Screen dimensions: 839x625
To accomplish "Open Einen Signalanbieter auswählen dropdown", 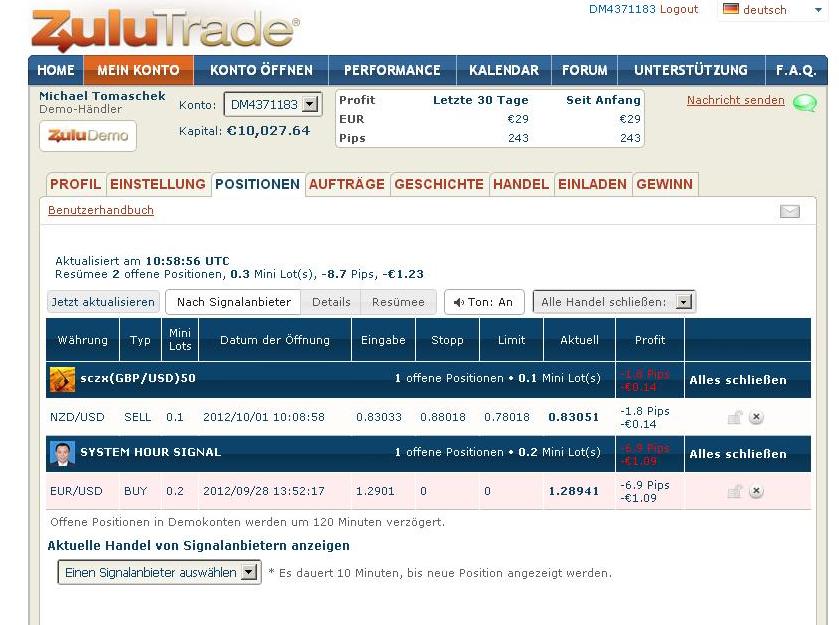I will (159, 573).
